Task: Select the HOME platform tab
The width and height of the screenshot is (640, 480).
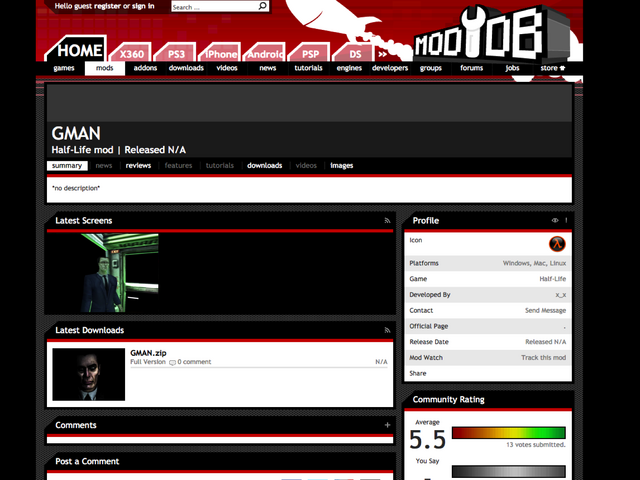Action: [x=76, y=49]
